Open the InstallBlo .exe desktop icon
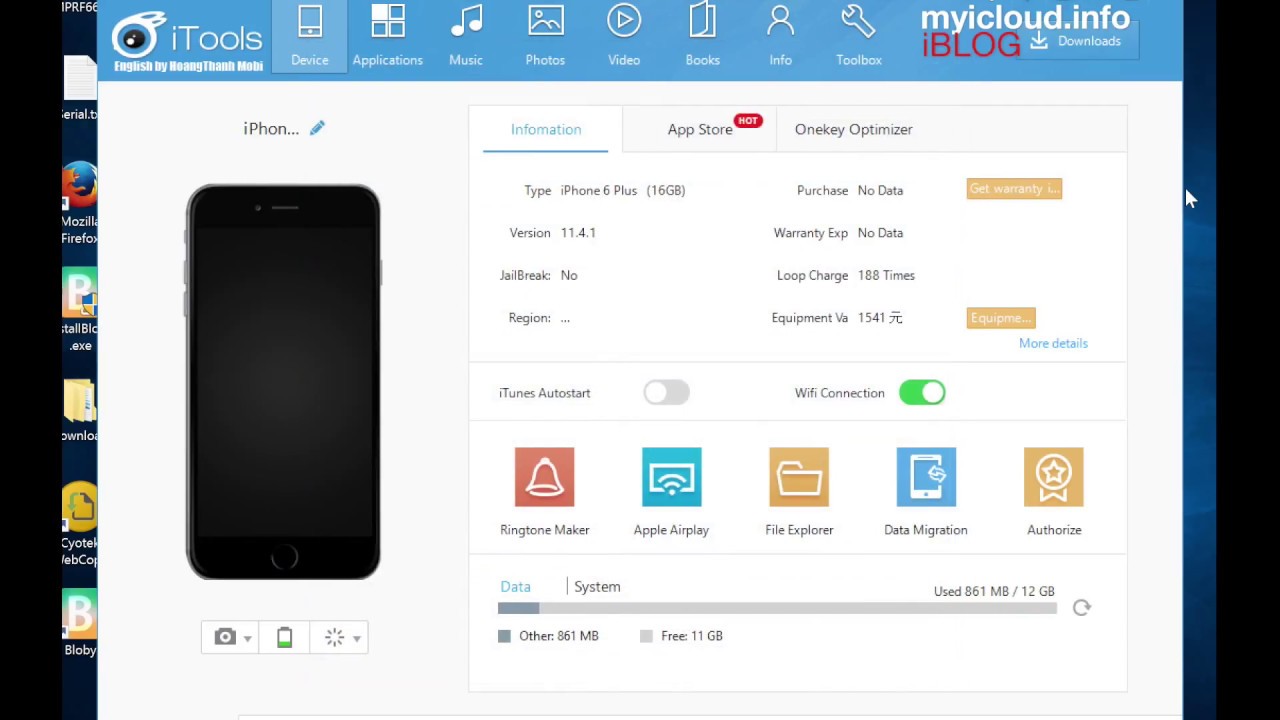This screenshot has height=720, width=1280. 80,311
